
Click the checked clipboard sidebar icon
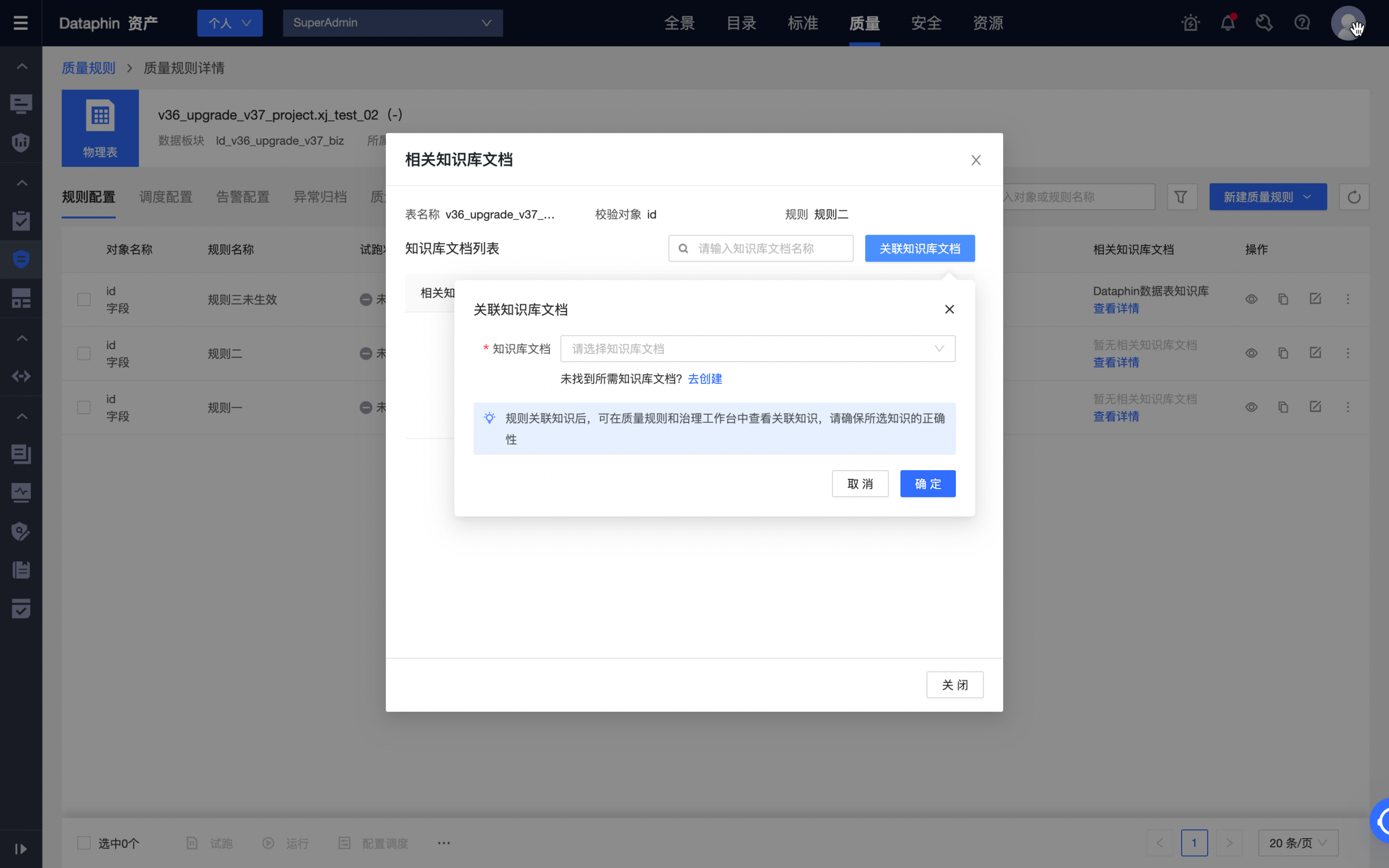[x=21, y=221]
